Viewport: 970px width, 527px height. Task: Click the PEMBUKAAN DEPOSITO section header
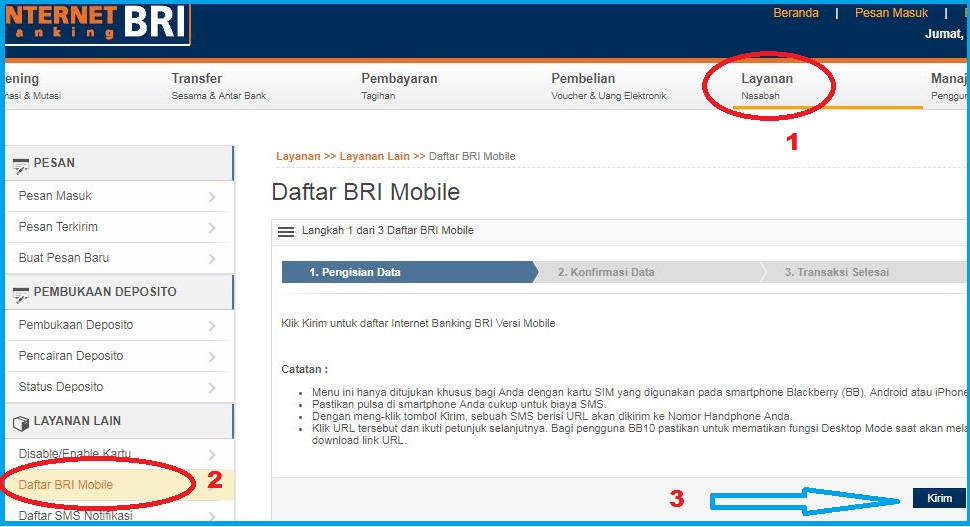click(119, 292)
